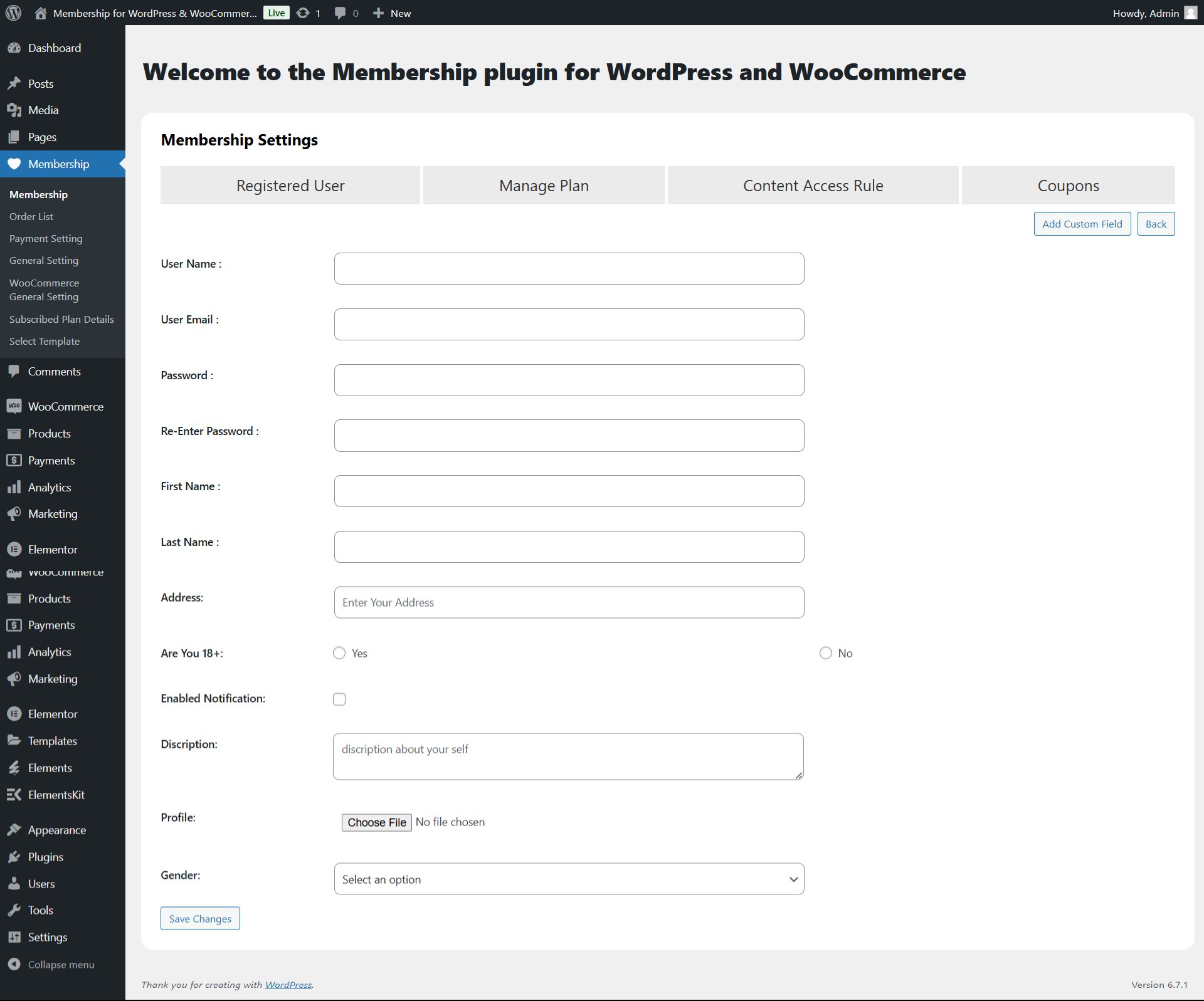Click the Save Changes button
Image resolution: width=1204 pixels, height=1001 pixels.
pyautogui.click(x=200, y=918)
